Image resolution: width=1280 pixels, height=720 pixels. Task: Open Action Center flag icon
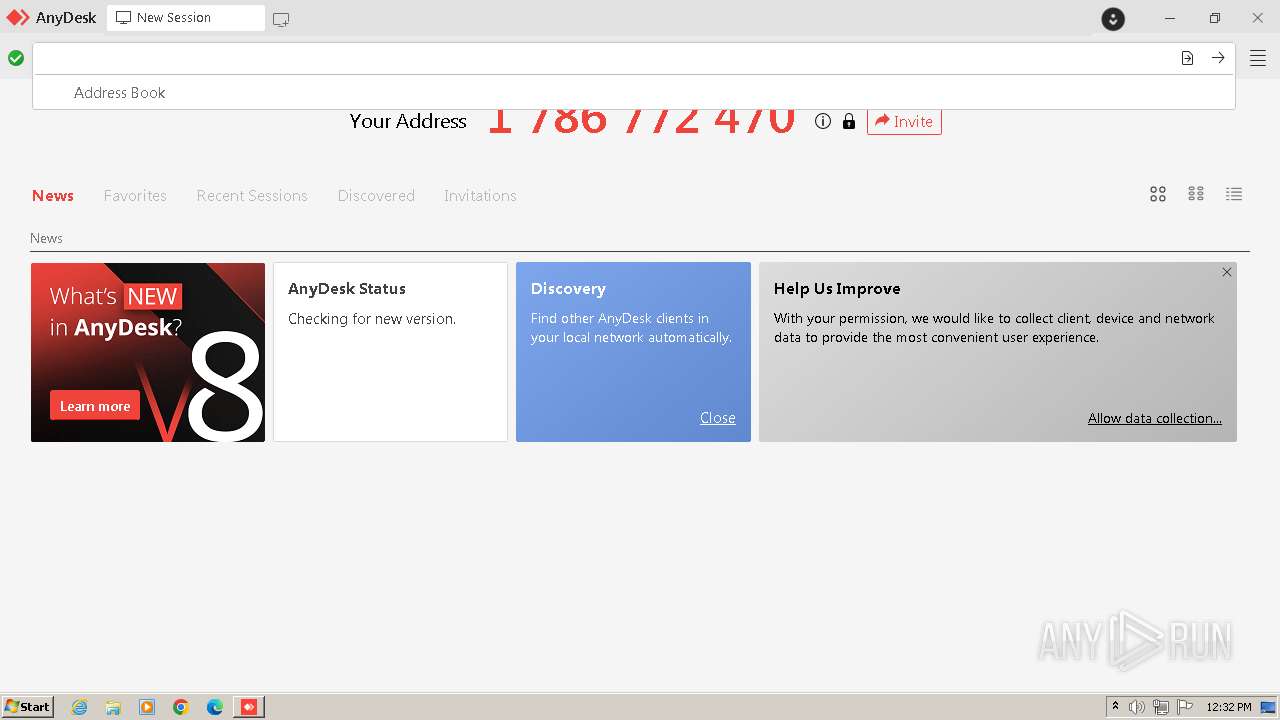coord(1186,707)
